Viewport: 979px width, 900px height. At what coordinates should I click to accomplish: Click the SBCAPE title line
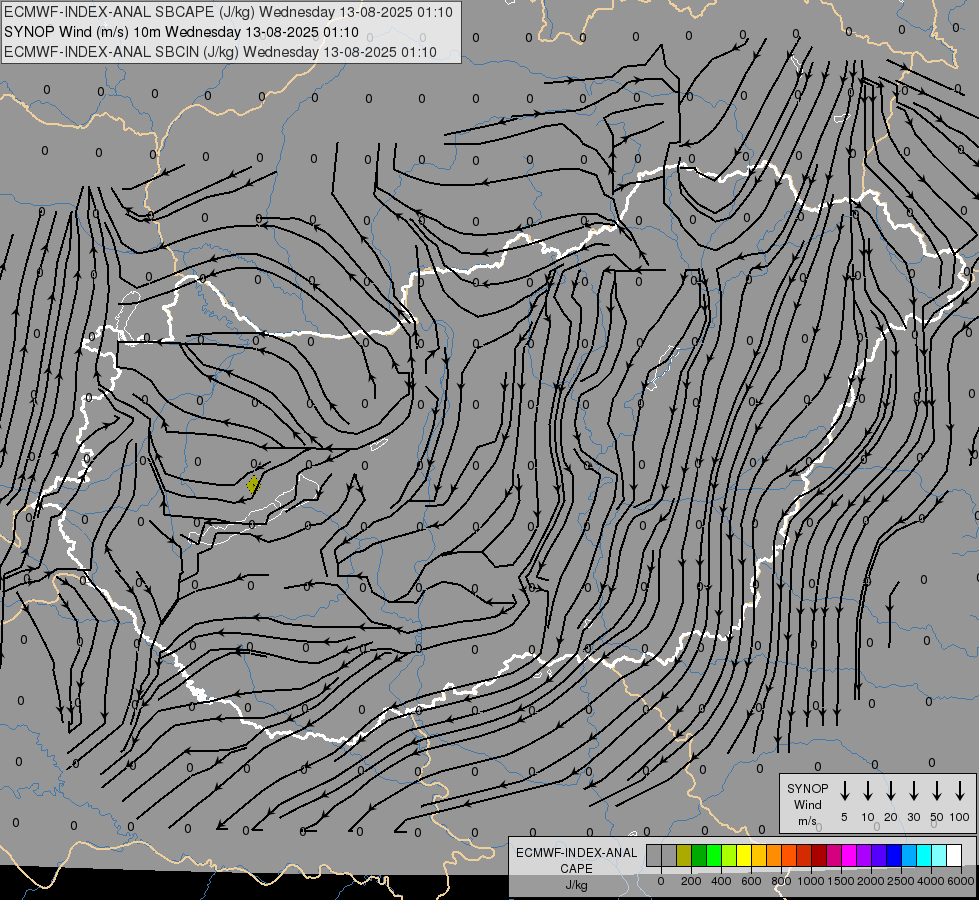click(x=228, y=12)
